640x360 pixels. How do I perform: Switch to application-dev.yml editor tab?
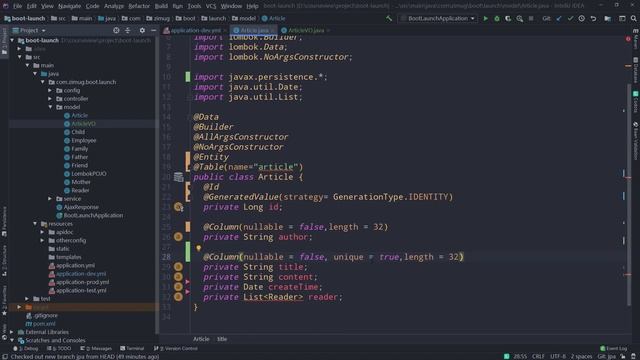(x=196, y=30)
